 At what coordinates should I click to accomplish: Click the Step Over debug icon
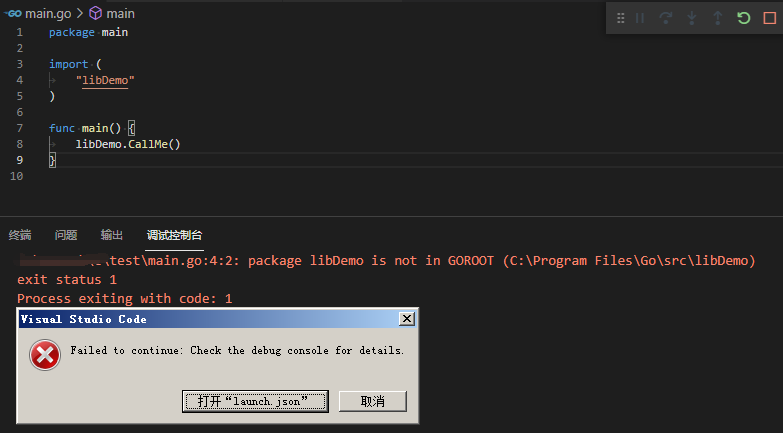(666, 18)
